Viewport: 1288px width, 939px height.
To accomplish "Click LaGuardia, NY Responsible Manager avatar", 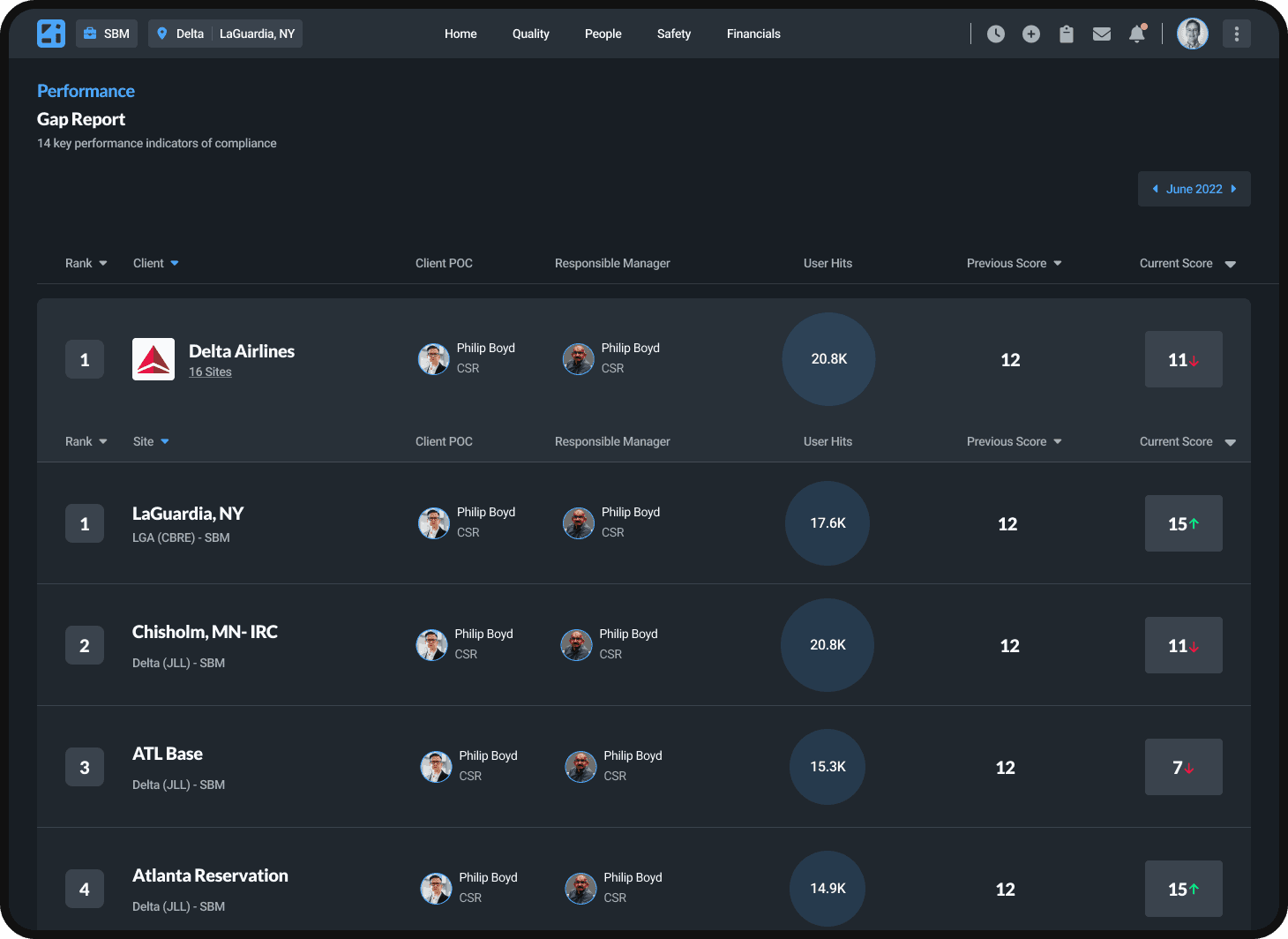I will 578,523.
